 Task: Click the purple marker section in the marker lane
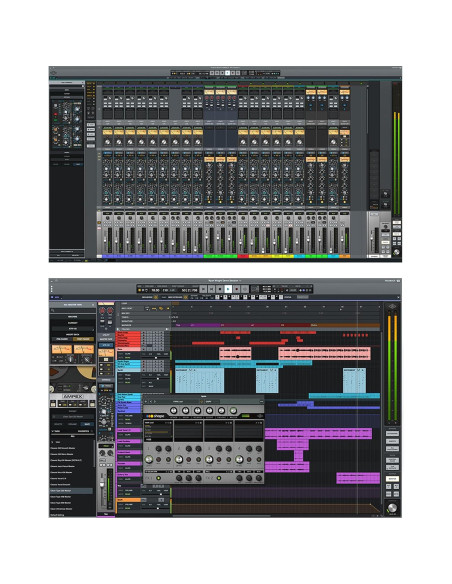pos(198,325)
